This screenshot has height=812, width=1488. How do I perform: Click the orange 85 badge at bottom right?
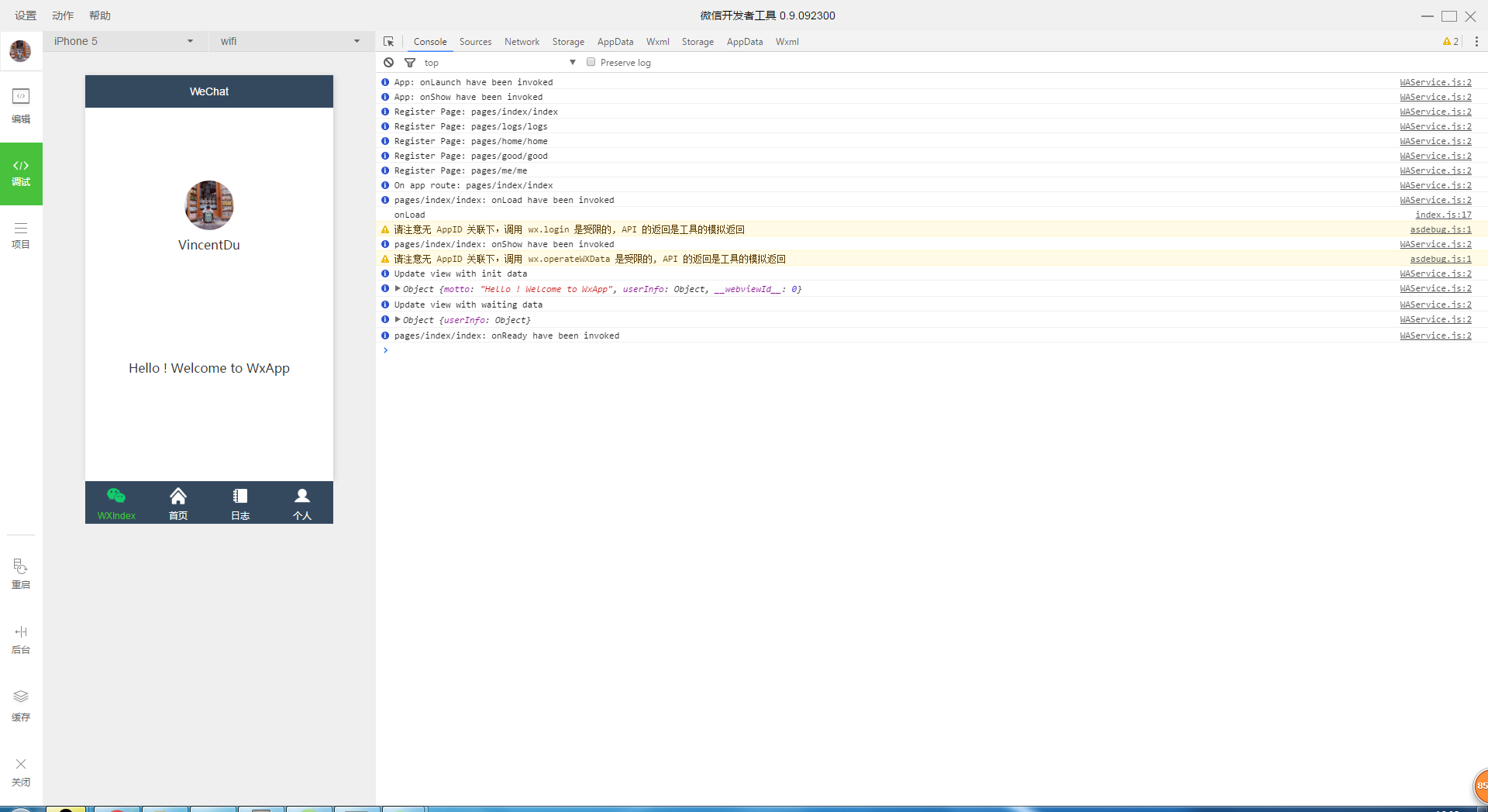[1480, 786]
